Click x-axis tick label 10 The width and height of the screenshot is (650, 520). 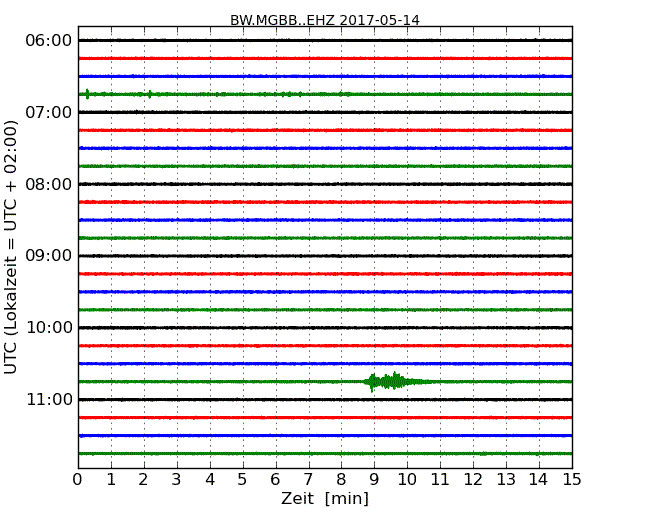click(x=407, y=480)
